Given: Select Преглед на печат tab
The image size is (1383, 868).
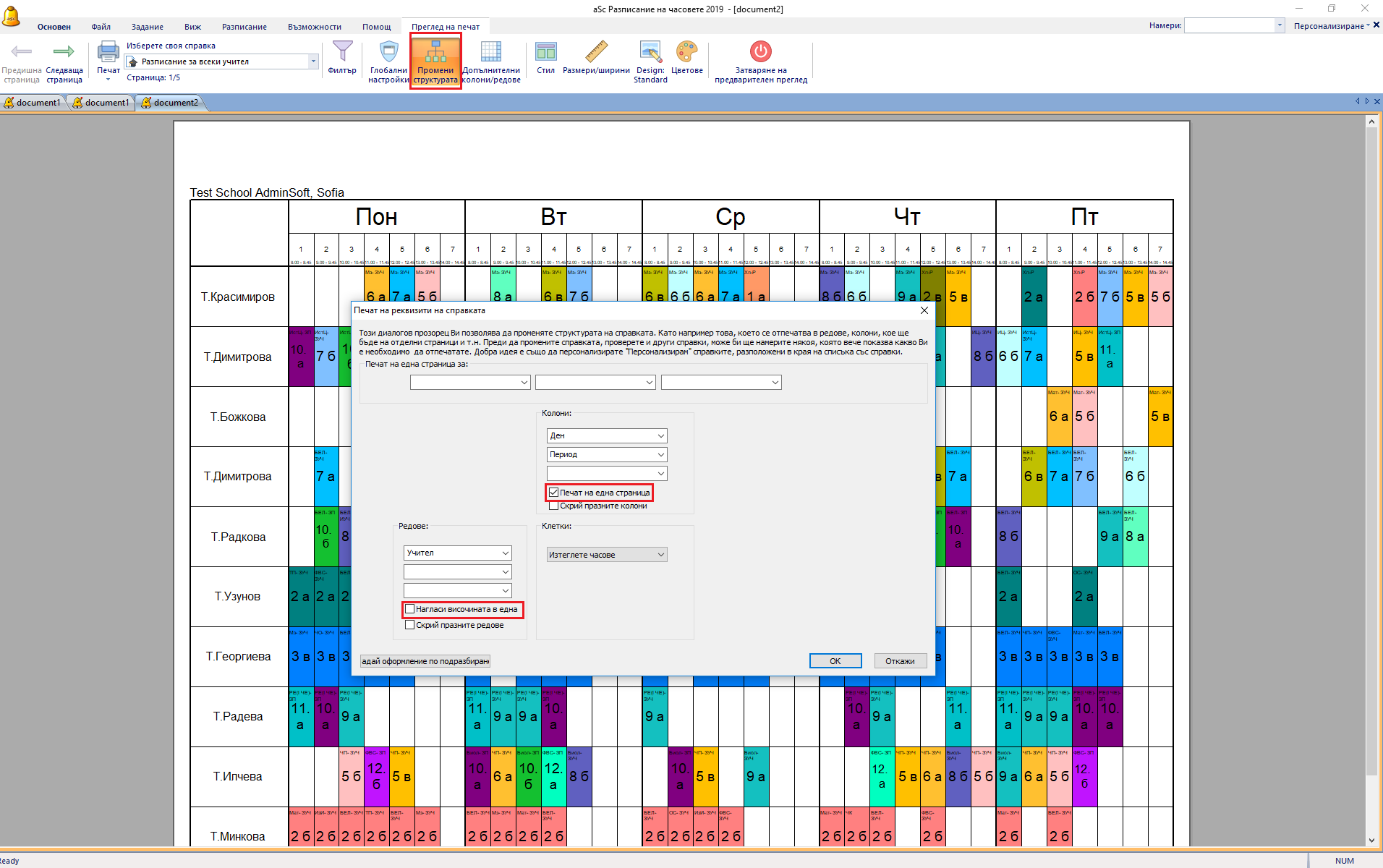Looking at the screenshot, I should click(446, 27).
